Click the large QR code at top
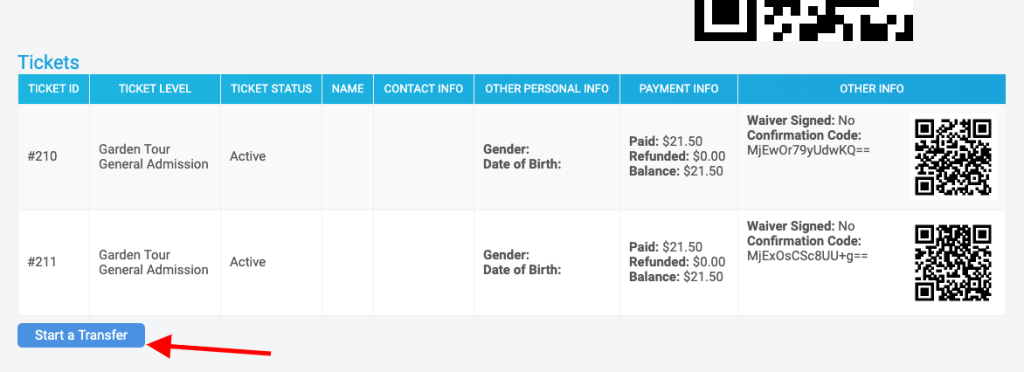 (803, 20)
